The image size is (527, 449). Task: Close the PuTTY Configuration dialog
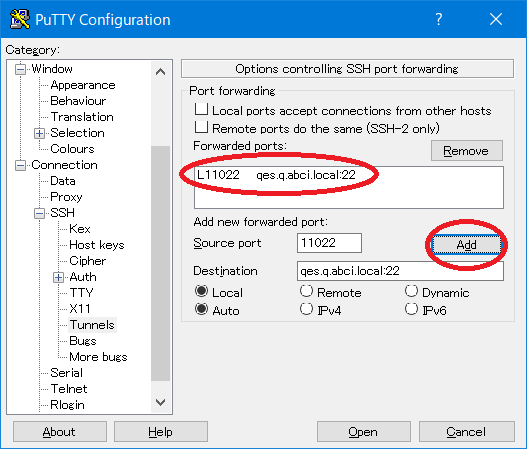[496, 19]
